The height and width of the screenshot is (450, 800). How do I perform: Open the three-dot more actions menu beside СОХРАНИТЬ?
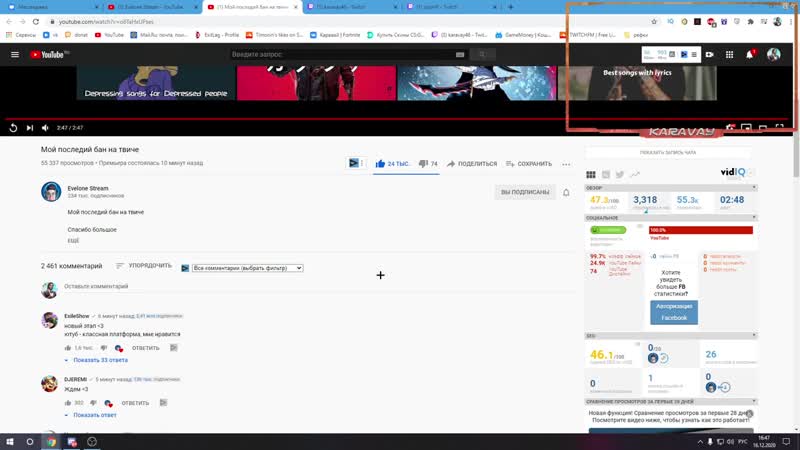pos(566,164)
